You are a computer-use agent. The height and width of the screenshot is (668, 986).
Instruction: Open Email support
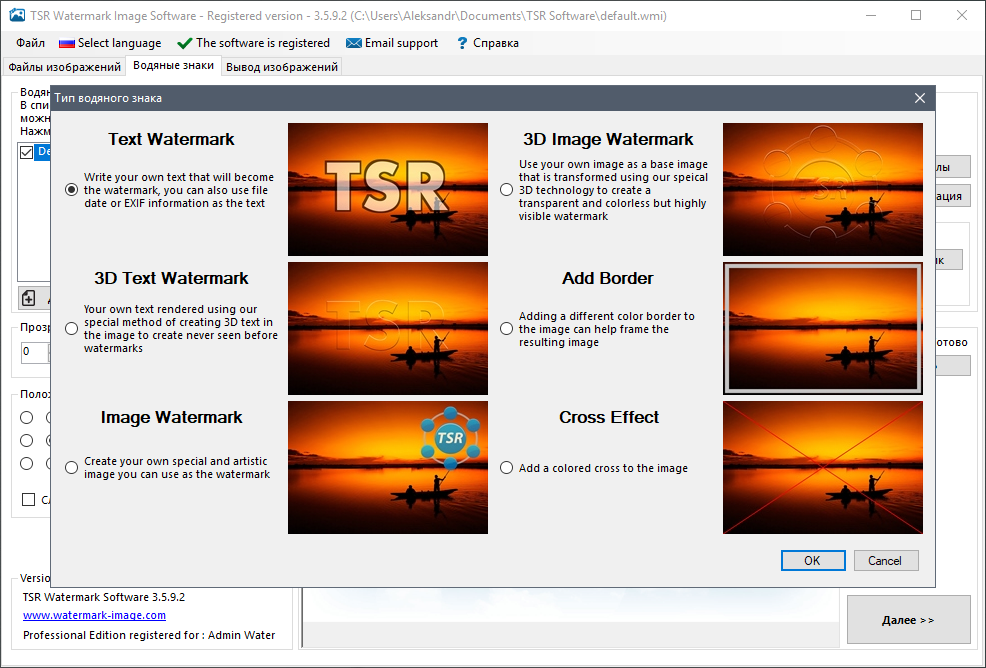(x=392, y=43)
